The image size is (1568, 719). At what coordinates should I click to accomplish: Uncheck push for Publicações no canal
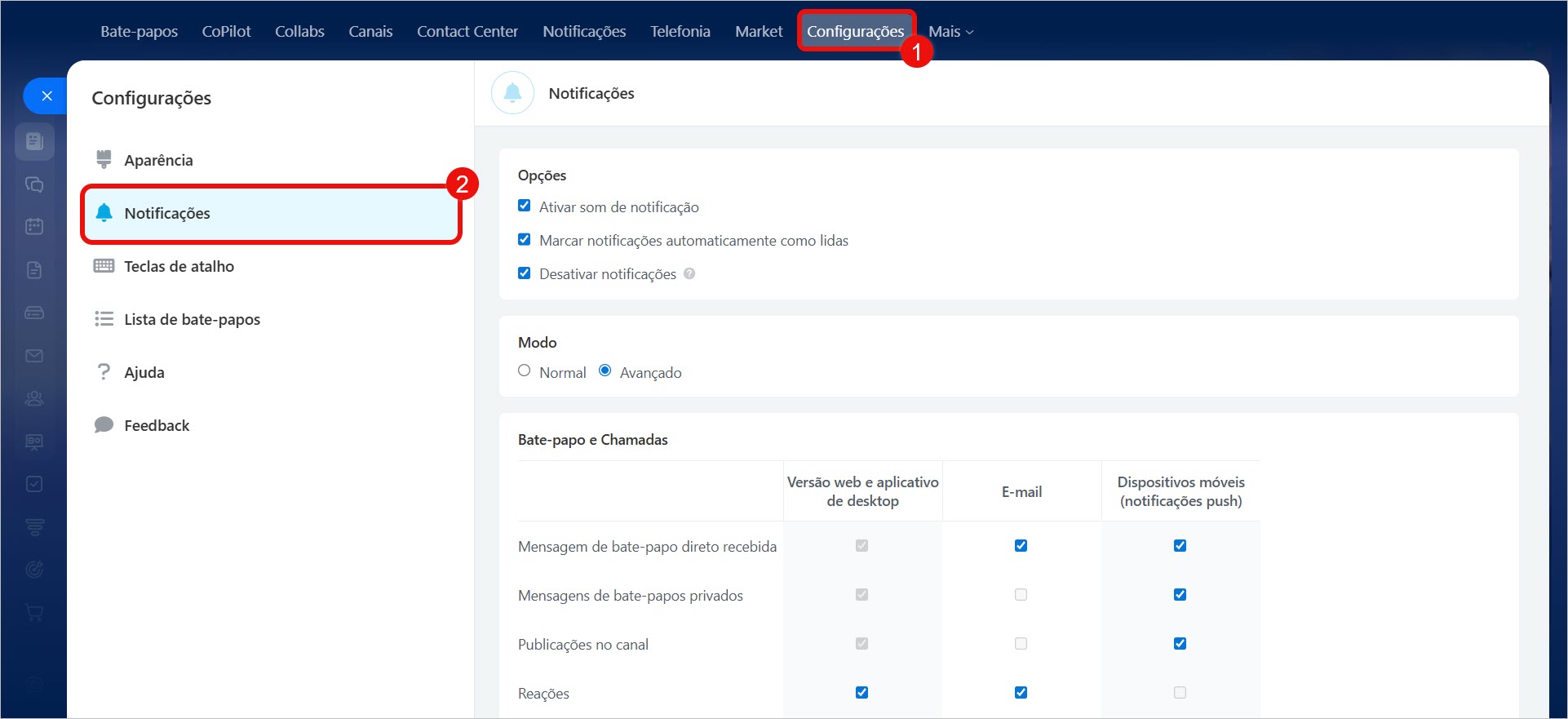[1180, 643]
